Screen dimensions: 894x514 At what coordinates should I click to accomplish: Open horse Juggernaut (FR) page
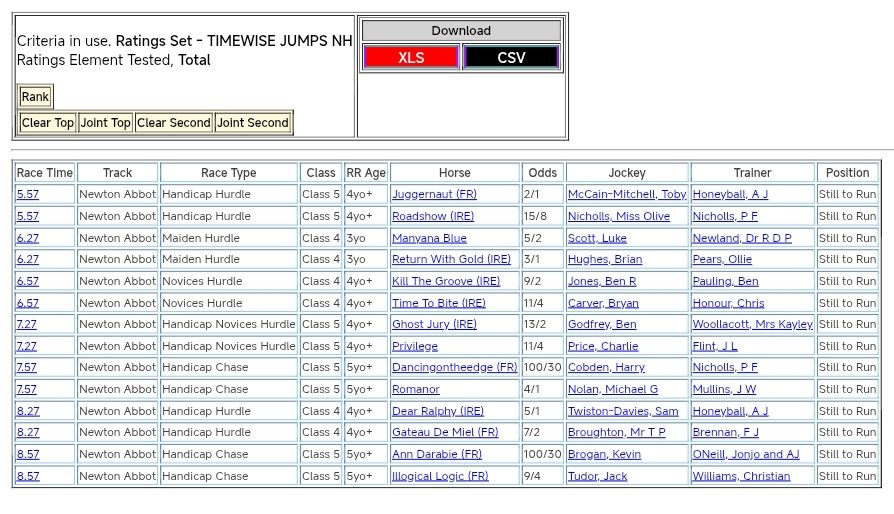434,195
